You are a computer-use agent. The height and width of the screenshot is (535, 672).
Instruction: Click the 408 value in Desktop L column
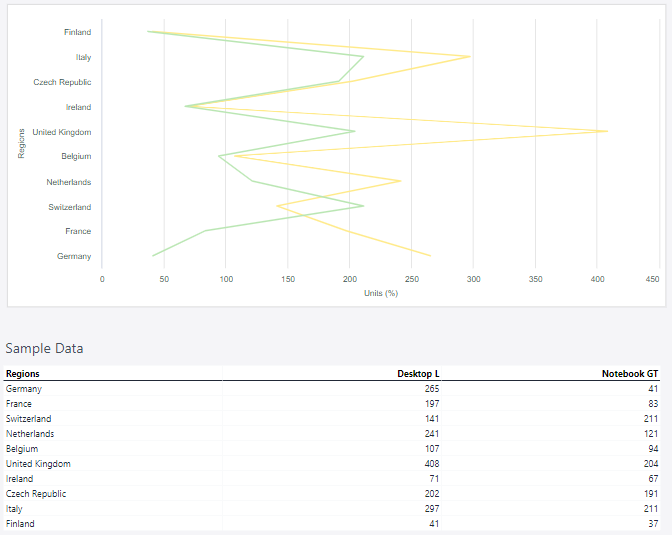coord(430,464)
